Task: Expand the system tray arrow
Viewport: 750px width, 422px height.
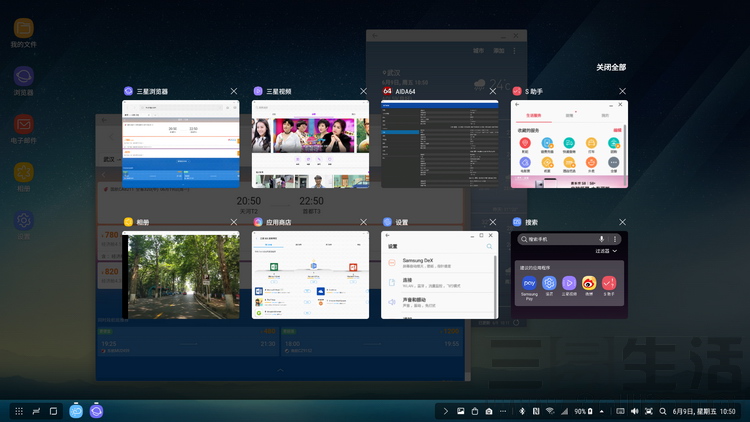Action: pos(445,411)
